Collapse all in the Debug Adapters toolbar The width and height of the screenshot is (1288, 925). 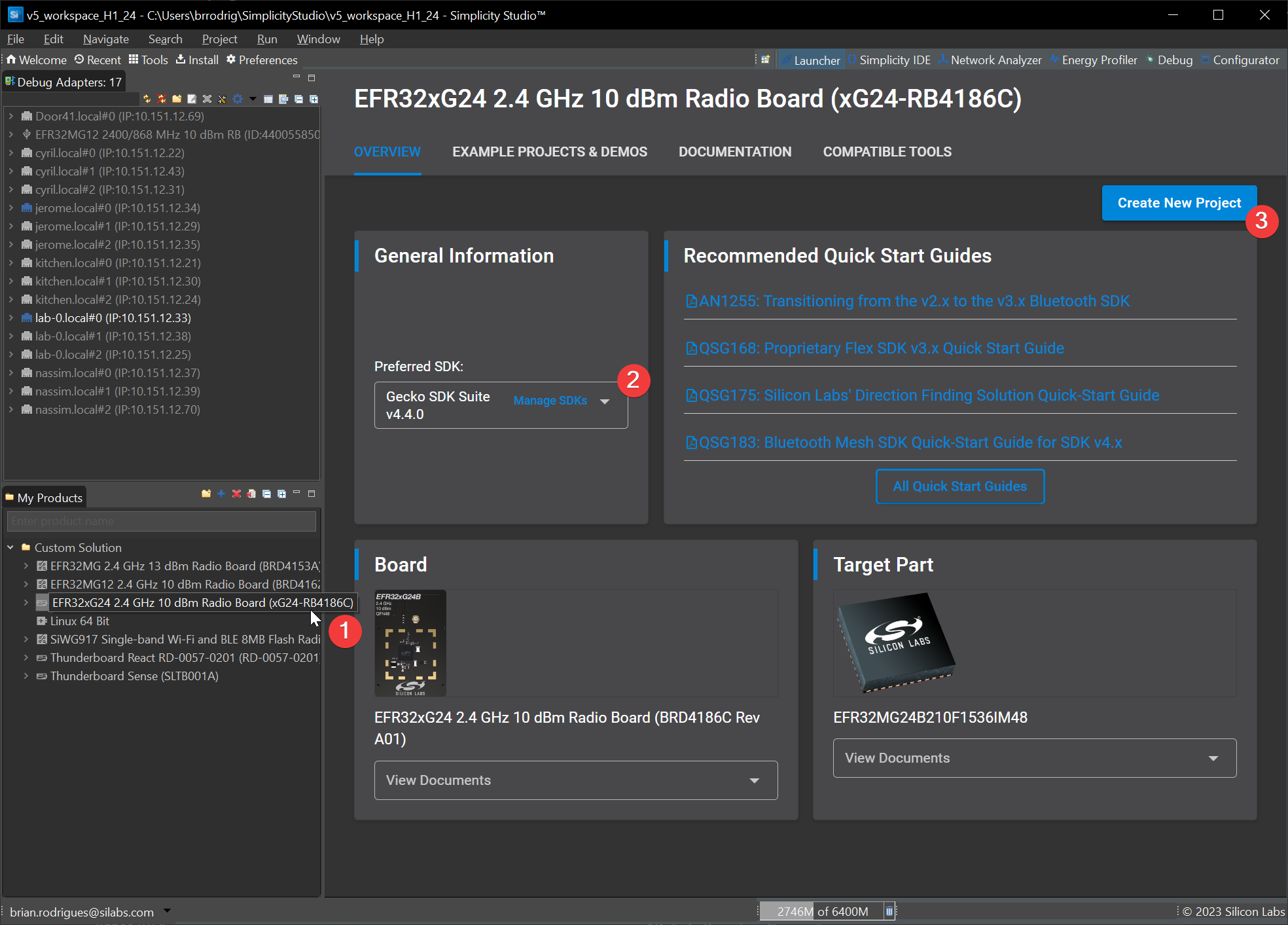(298, 99)
